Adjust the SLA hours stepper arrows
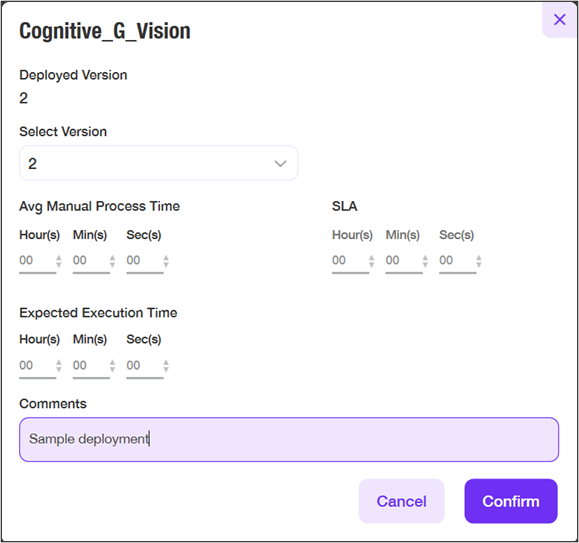The width and height of the screenshot is (579, 543). (x=371, y=261)
